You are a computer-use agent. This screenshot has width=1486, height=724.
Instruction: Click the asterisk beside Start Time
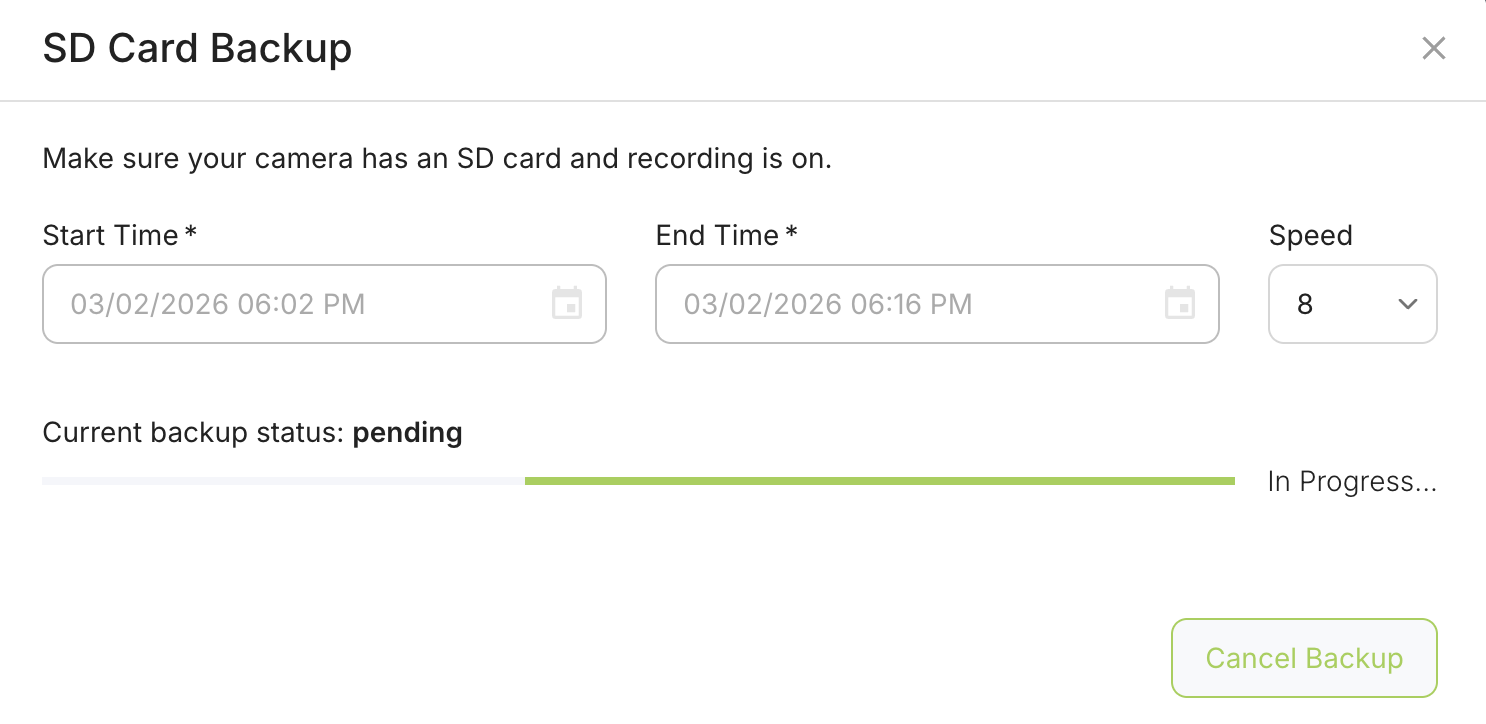click(191, 233)
